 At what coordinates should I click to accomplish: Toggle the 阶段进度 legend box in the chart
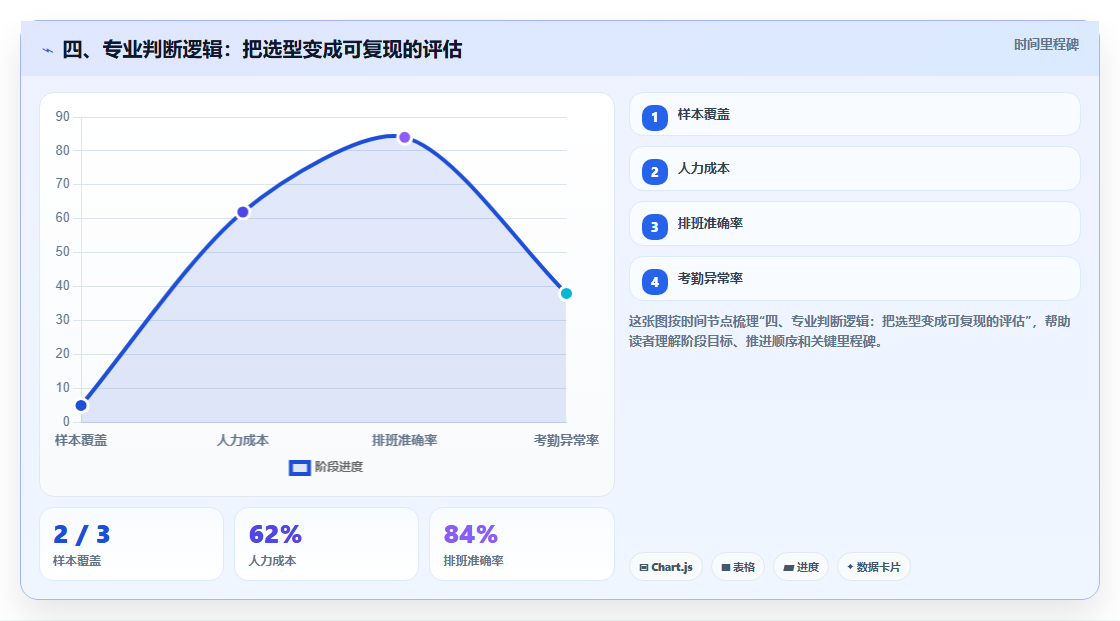click(x=299, y=468)
